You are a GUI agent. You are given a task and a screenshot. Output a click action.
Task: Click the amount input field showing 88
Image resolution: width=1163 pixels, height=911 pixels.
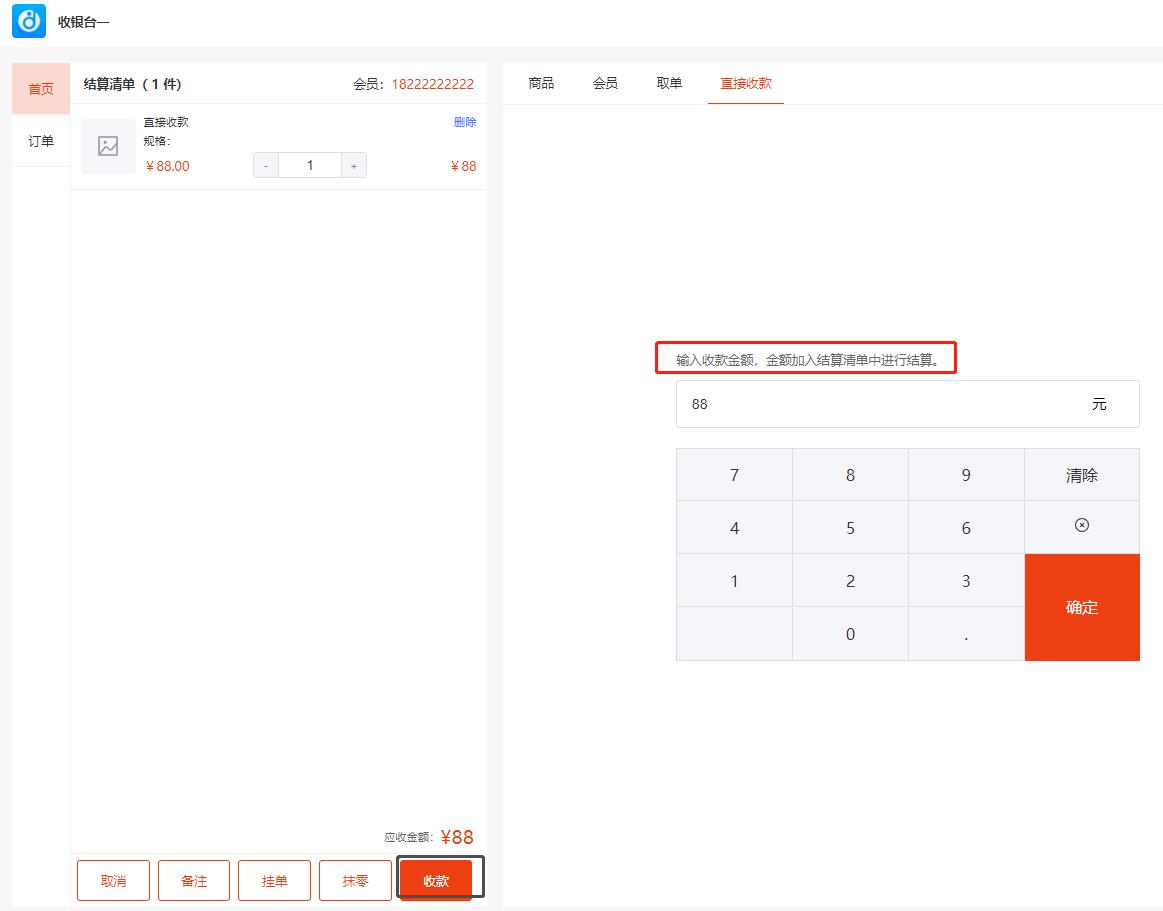(x=880, y=404)
